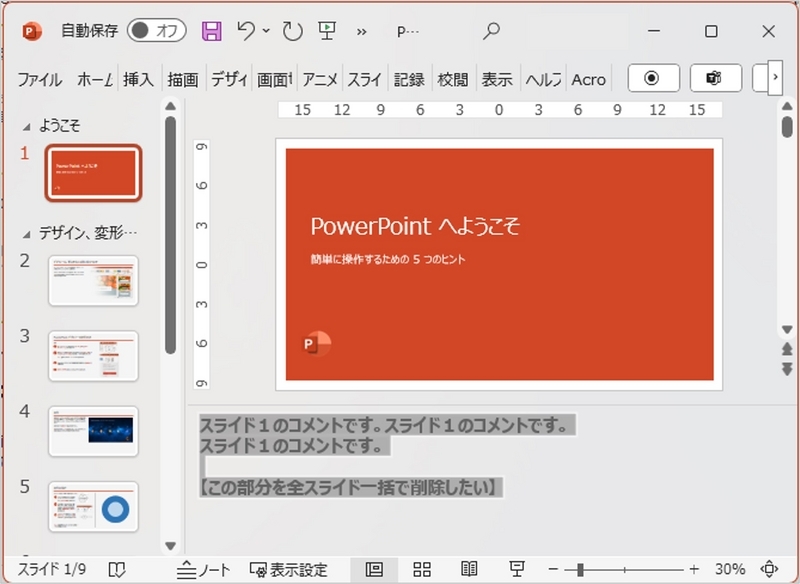Click the first notes line スライド１のコメントです。
The width and height of the screenshot is (800, 584).
point(290,425)
